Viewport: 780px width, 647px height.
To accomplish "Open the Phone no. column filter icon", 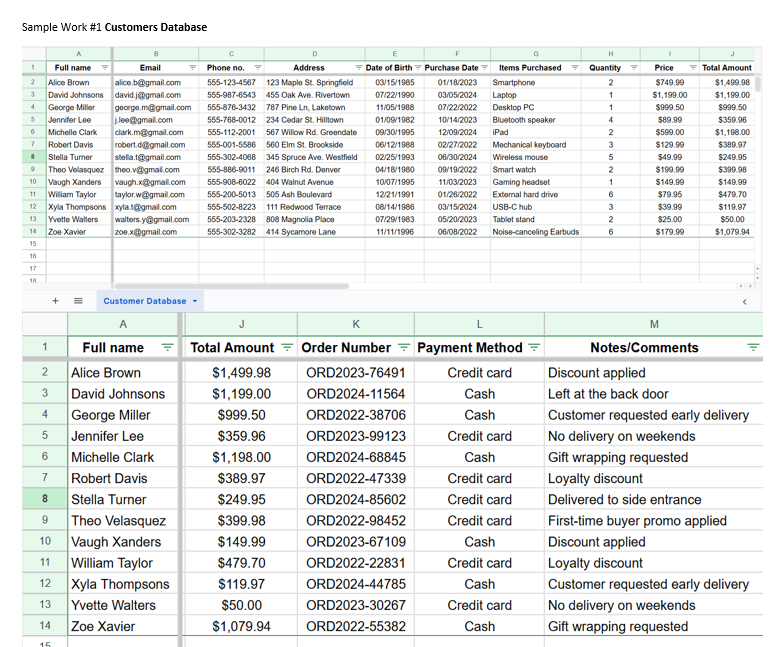I will pyautogui.click(x=257, y=68).
